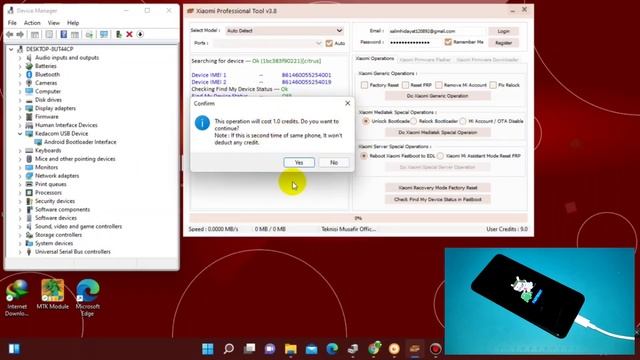Click the red X Uninstall device icon
640x360 pixels.
tap(129, 34)
